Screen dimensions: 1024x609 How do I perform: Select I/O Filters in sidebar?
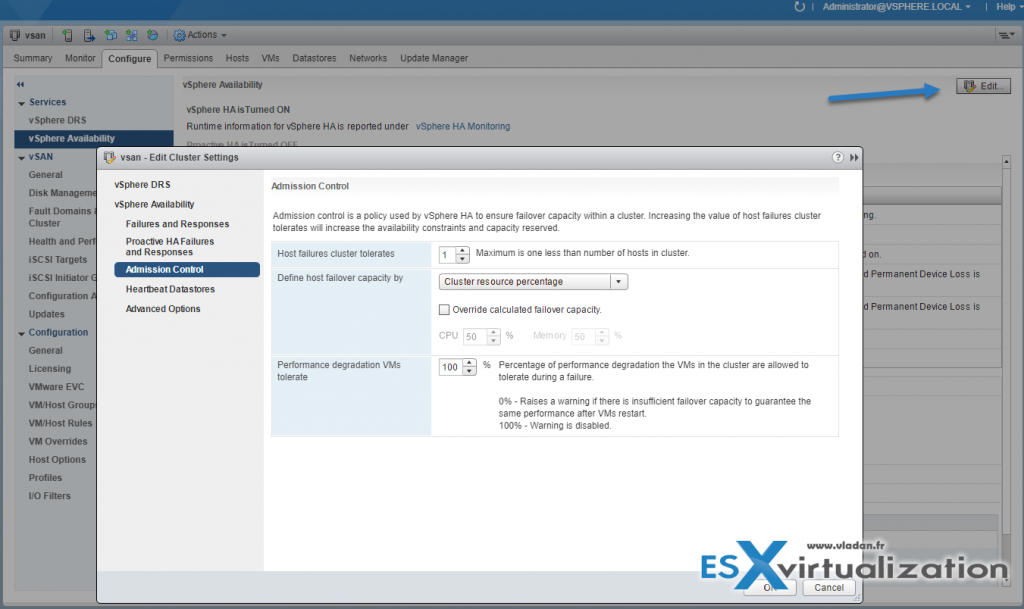pyautogui.click(x=49, y=496)
